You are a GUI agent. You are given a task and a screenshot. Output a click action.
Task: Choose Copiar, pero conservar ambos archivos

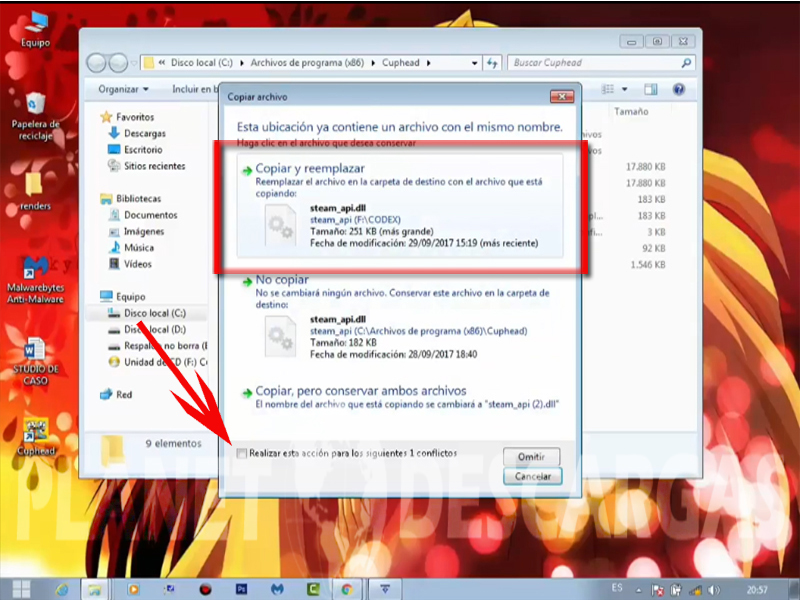pyautogui.click(x=400, y=397)
